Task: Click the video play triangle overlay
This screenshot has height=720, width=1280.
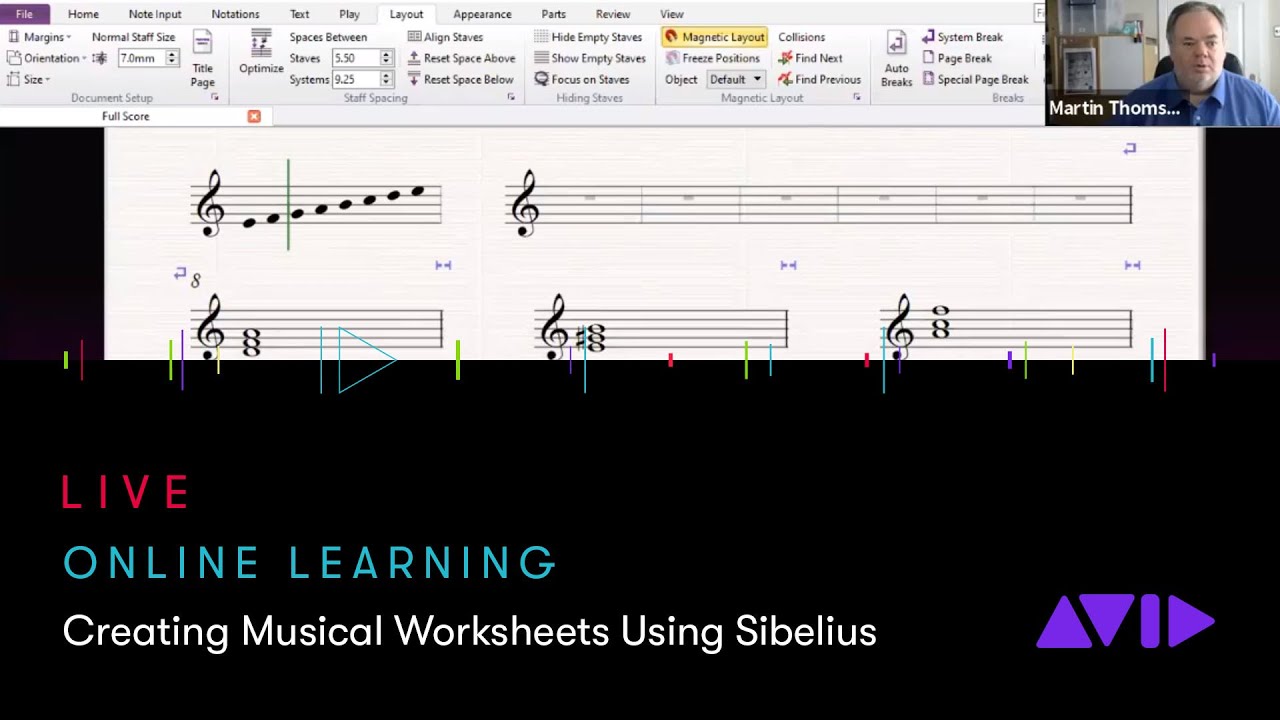Action: [366, 359]
